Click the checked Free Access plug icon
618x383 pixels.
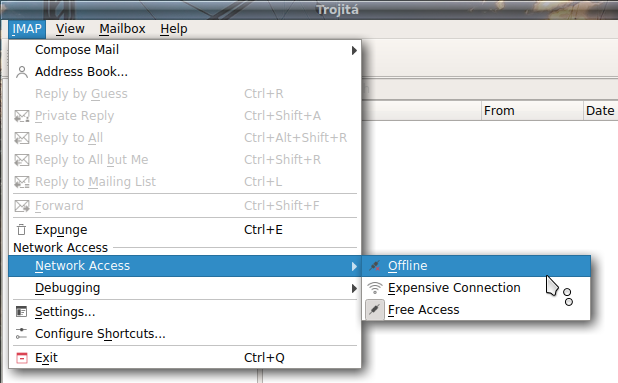(x=374, y=310)
